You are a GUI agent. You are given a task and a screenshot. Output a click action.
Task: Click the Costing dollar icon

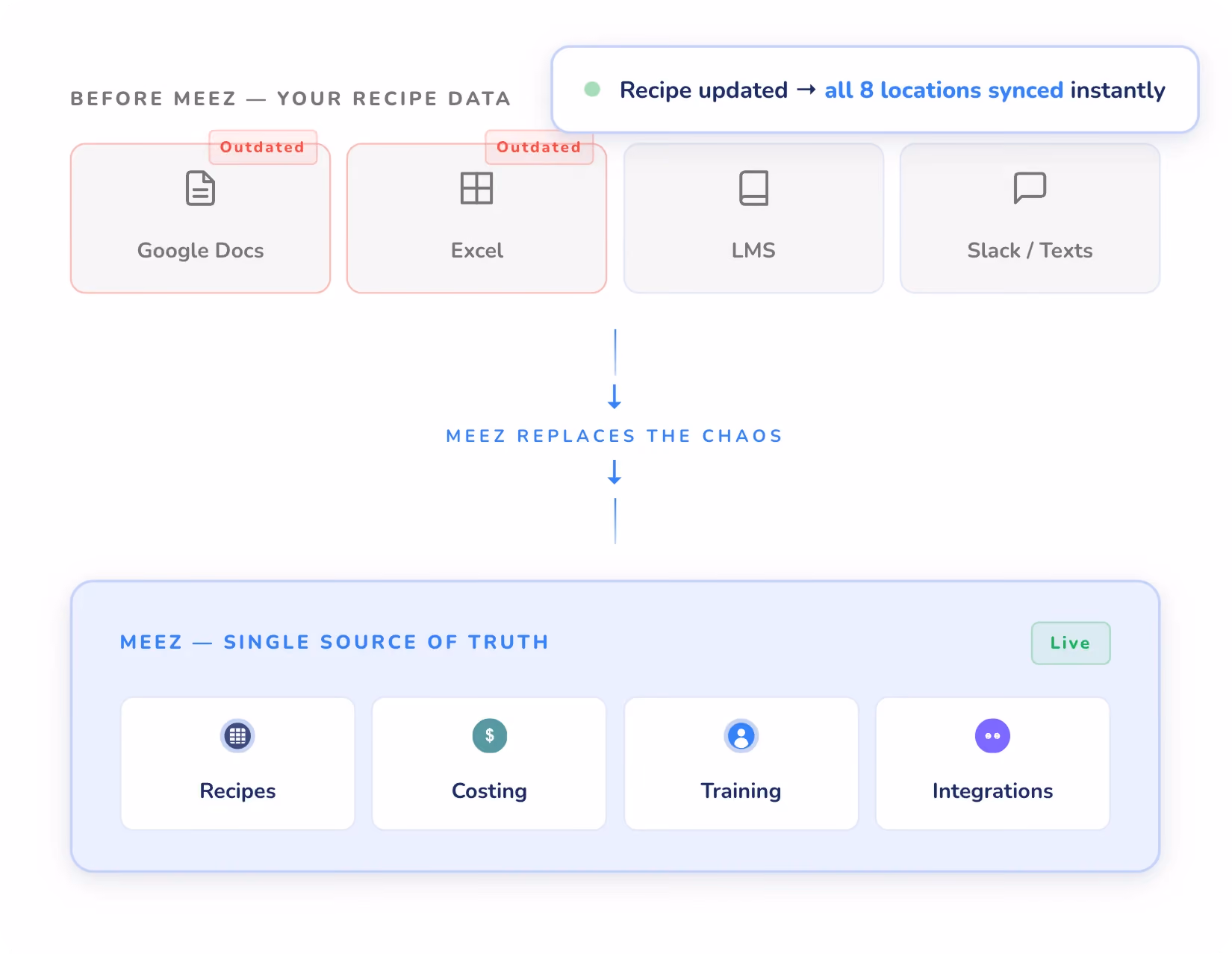click(490, 736)
